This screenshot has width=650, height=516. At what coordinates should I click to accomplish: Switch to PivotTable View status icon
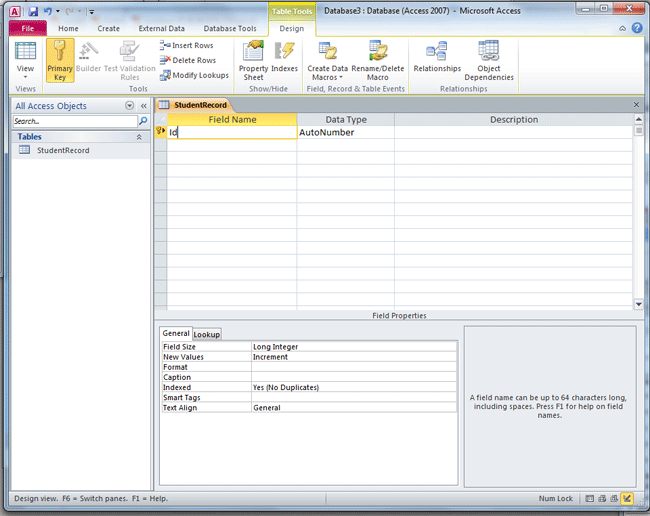click(x=602, y=499)
